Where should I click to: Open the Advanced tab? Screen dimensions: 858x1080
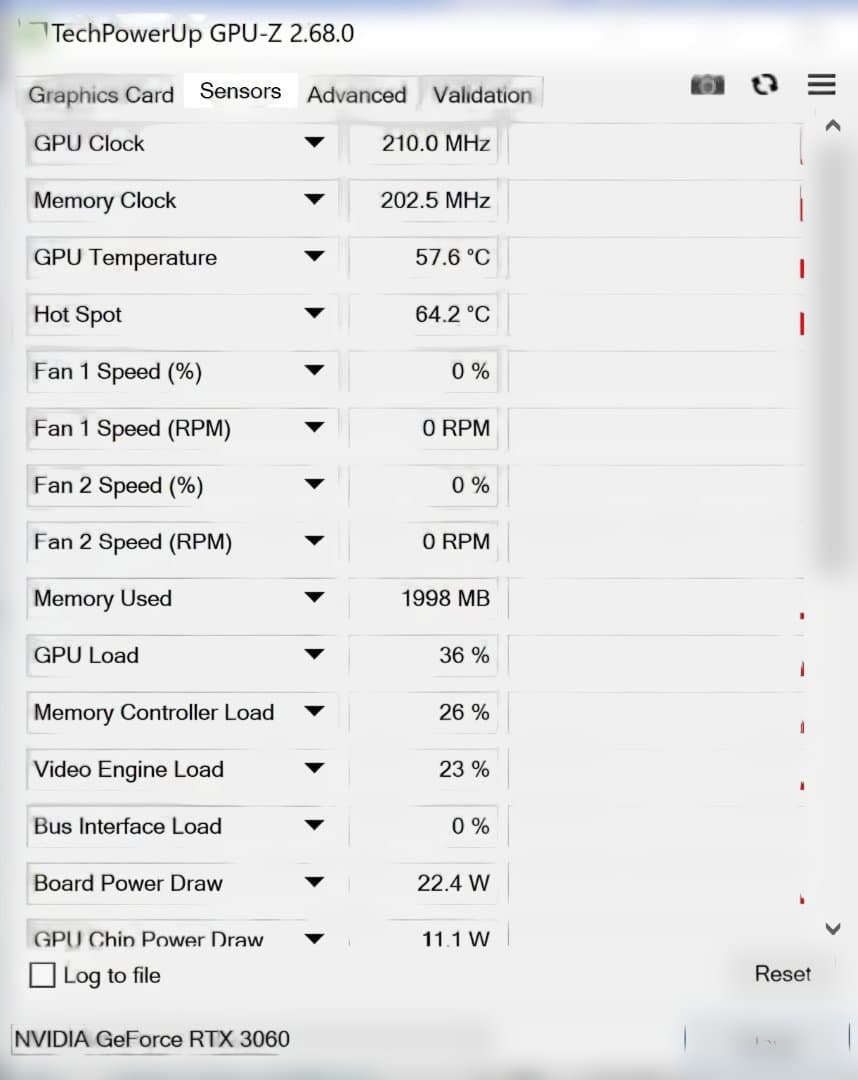pos(356,95)
